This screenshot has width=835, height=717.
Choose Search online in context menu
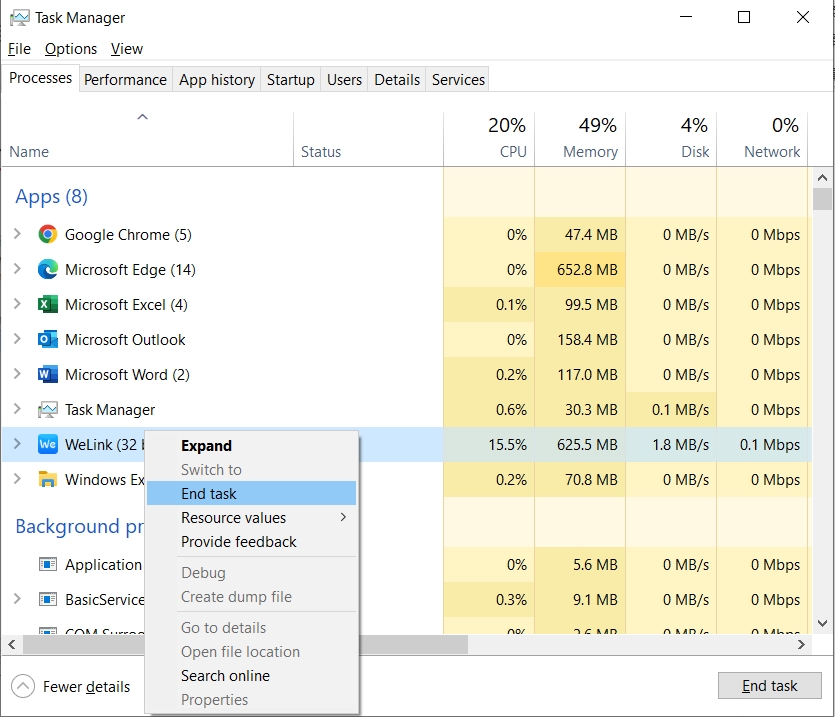pos(251,675)
